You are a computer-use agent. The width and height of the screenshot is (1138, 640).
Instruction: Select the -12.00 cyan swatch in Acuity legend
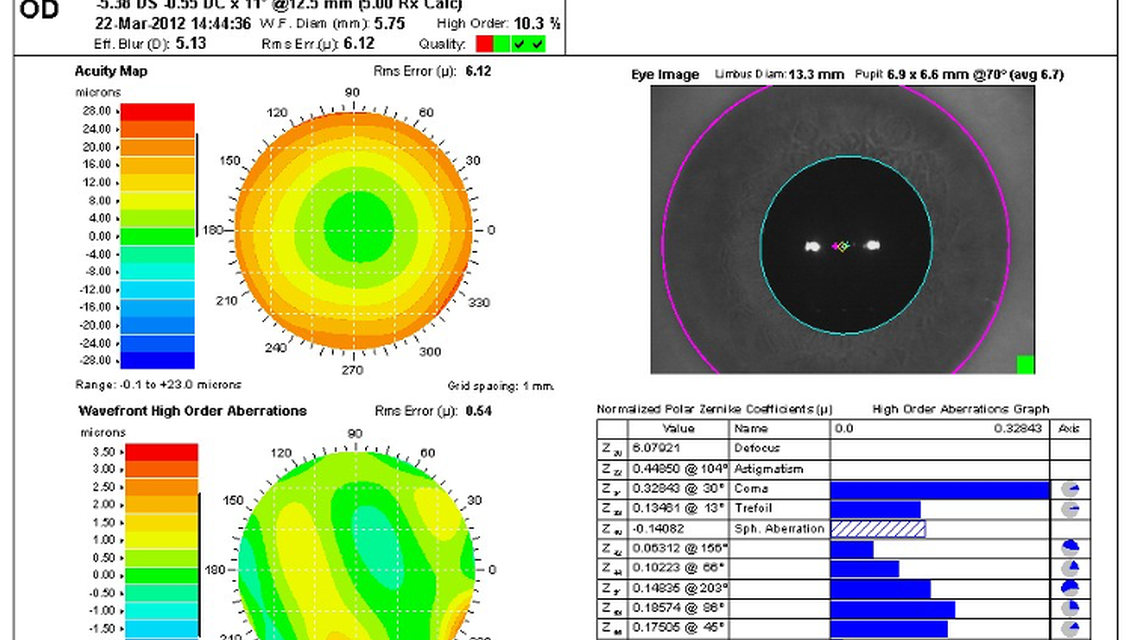pos(157,290)
